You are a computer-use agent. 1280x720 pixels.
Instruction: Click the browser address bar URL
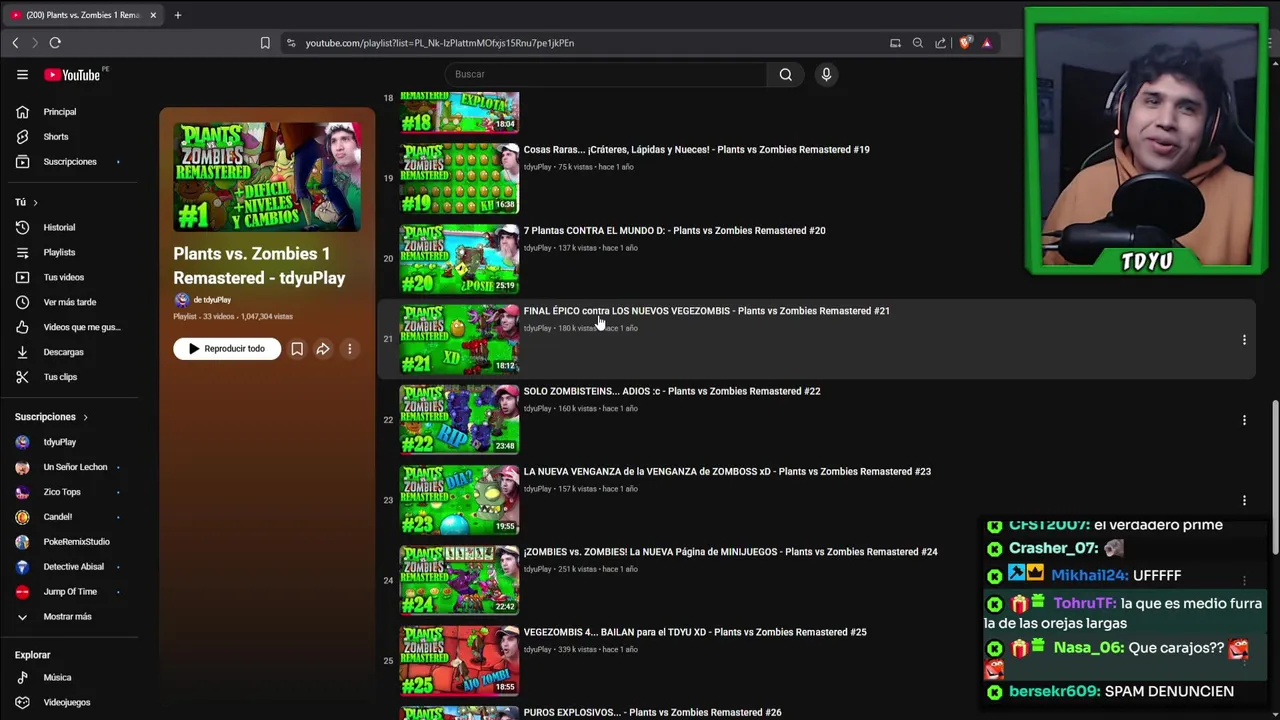pyautogui.click(x=439, y=43)
